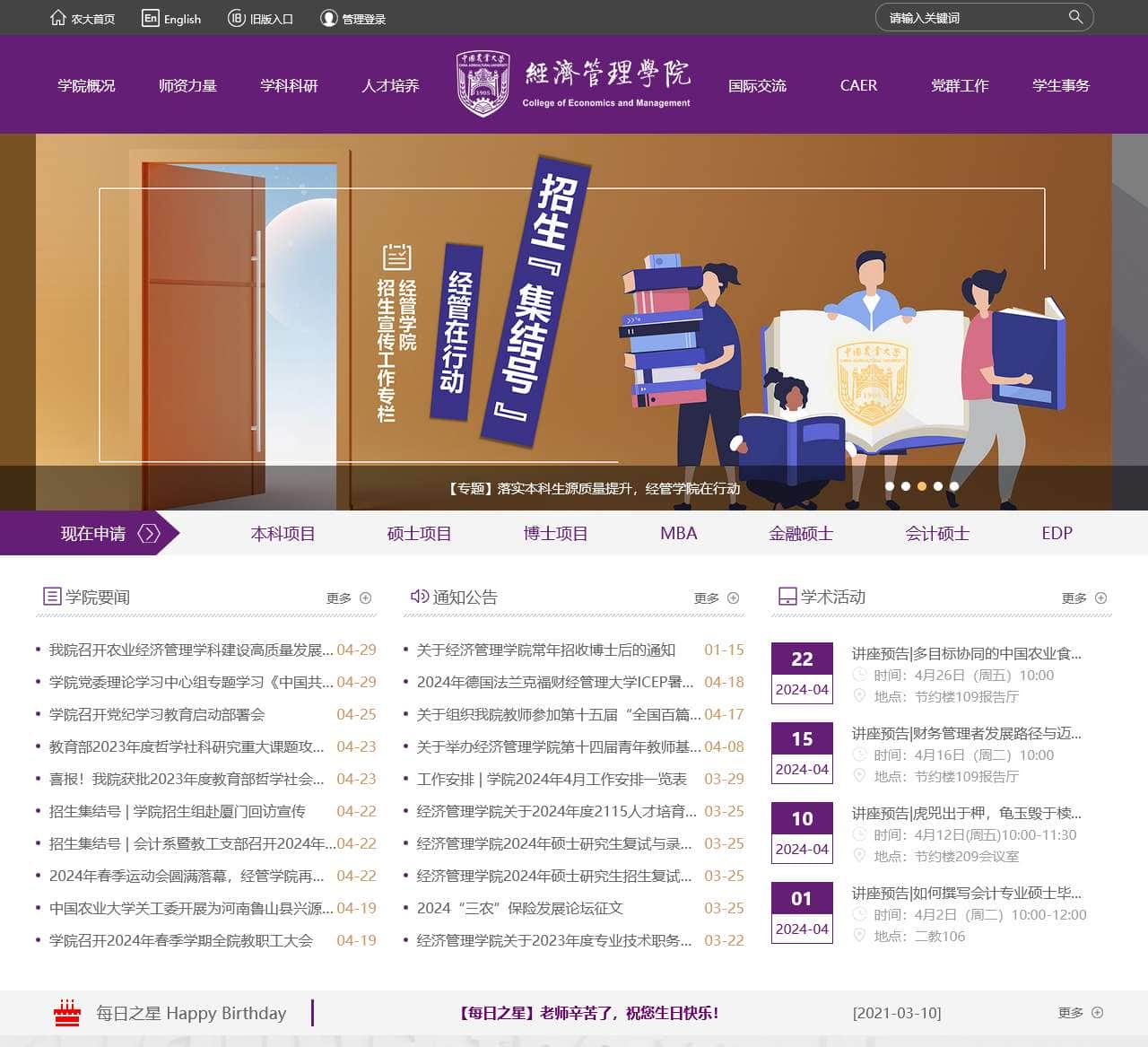Open notice 关于经济管理学院常年招收博士后的通知
The image size is (1148, 1047).
[x=546, y=650]
